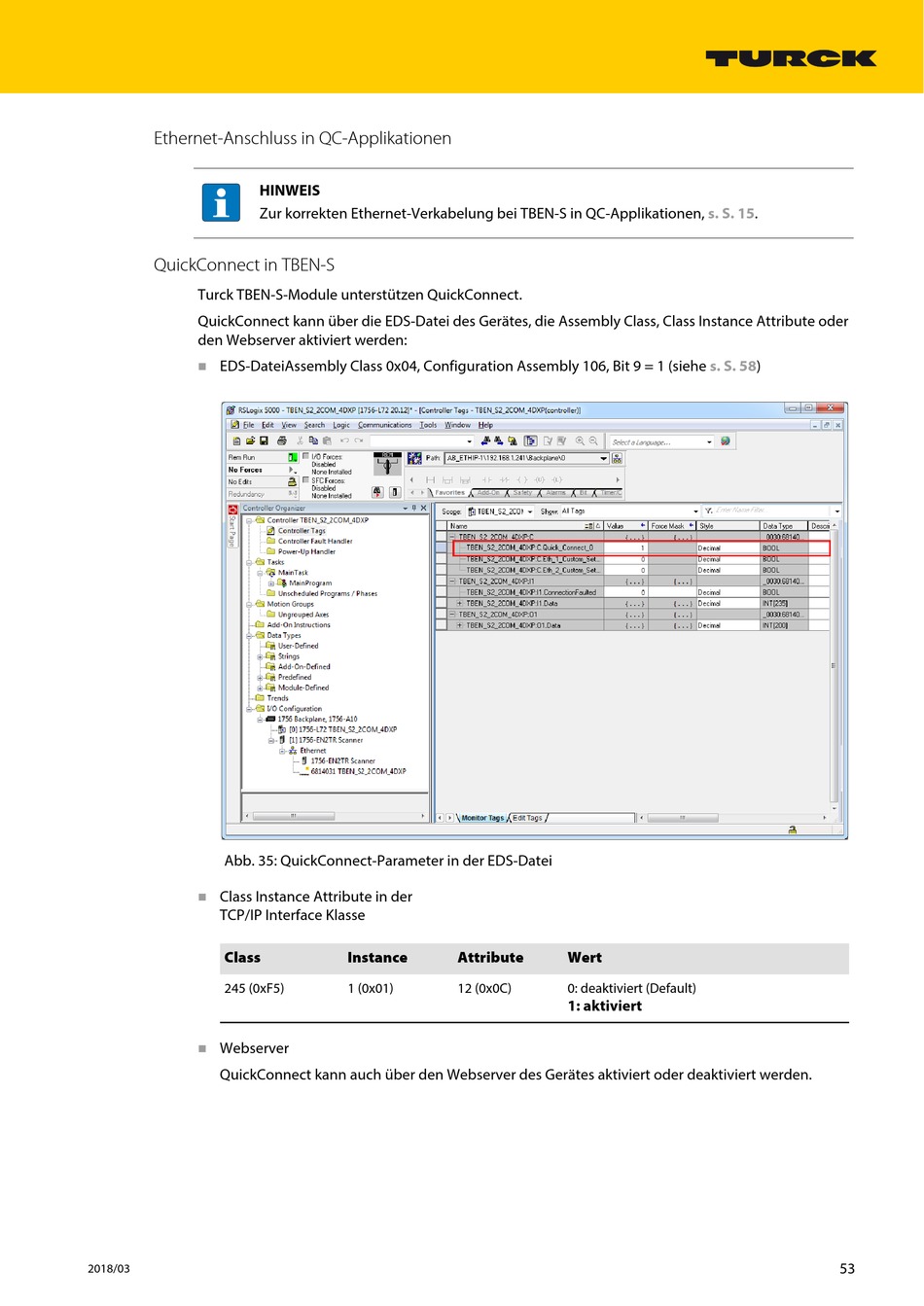Image resolution: width=924 pixels, height=1306 pixels.
Task: Select Power-Up Handler tree item
Action: coord(306,552)
